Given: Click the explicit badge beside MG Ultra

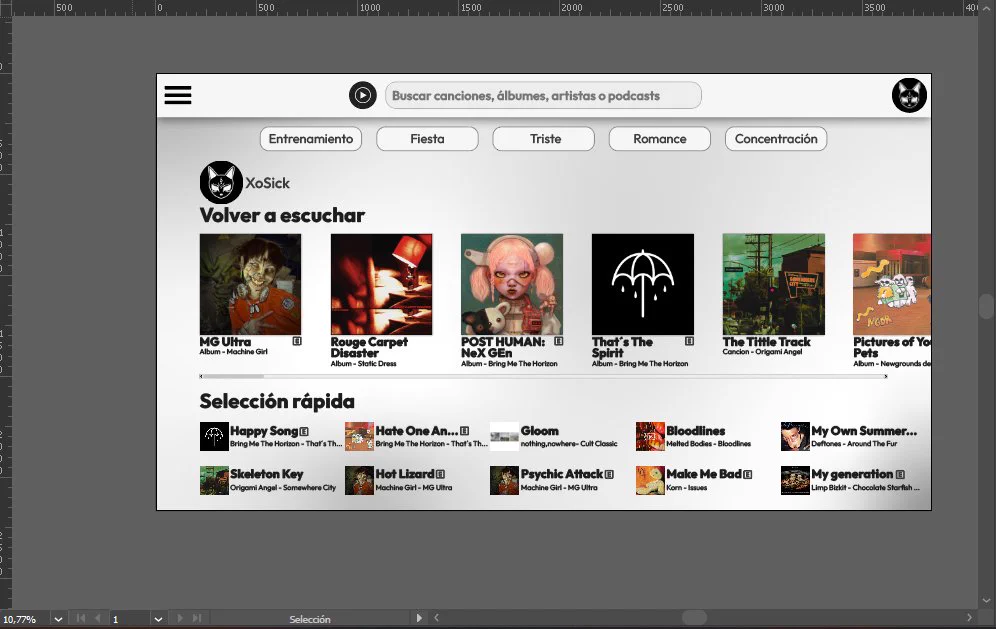Looking at the screenshot, I should coord(297,341).
